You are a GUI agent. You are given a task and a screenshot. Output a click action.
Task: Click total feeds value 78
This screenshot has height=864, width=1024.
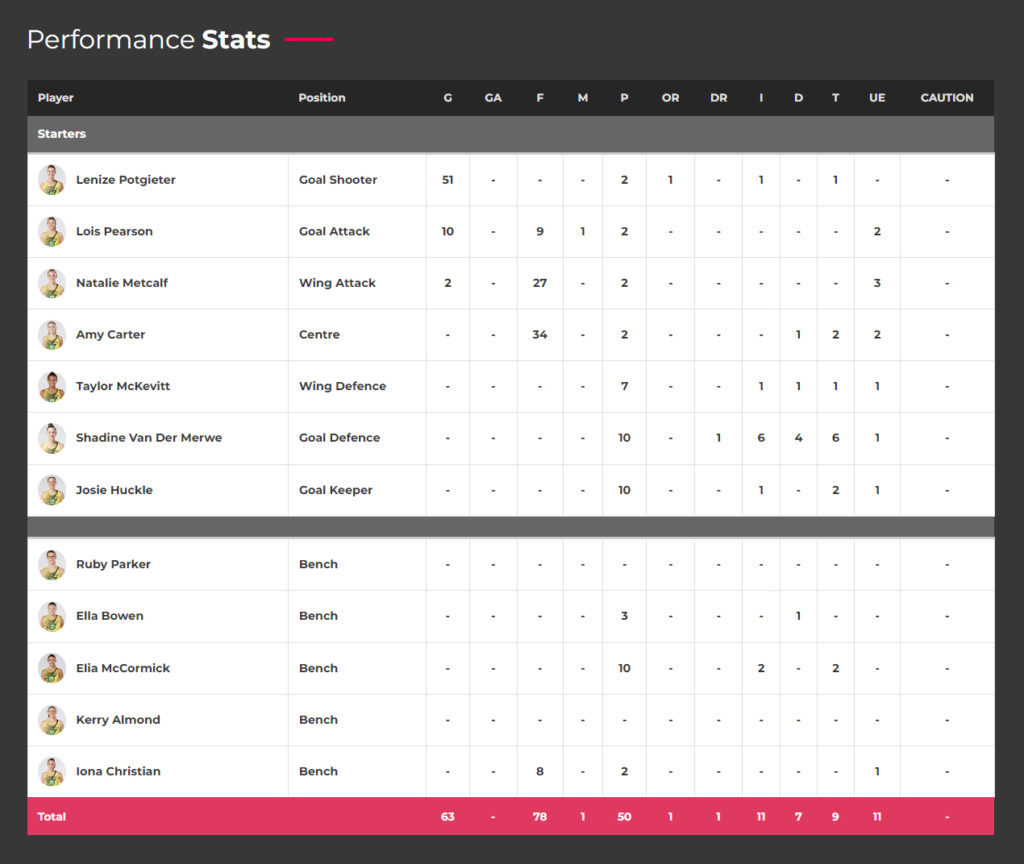pyautogui.click(x=539, y=816)
